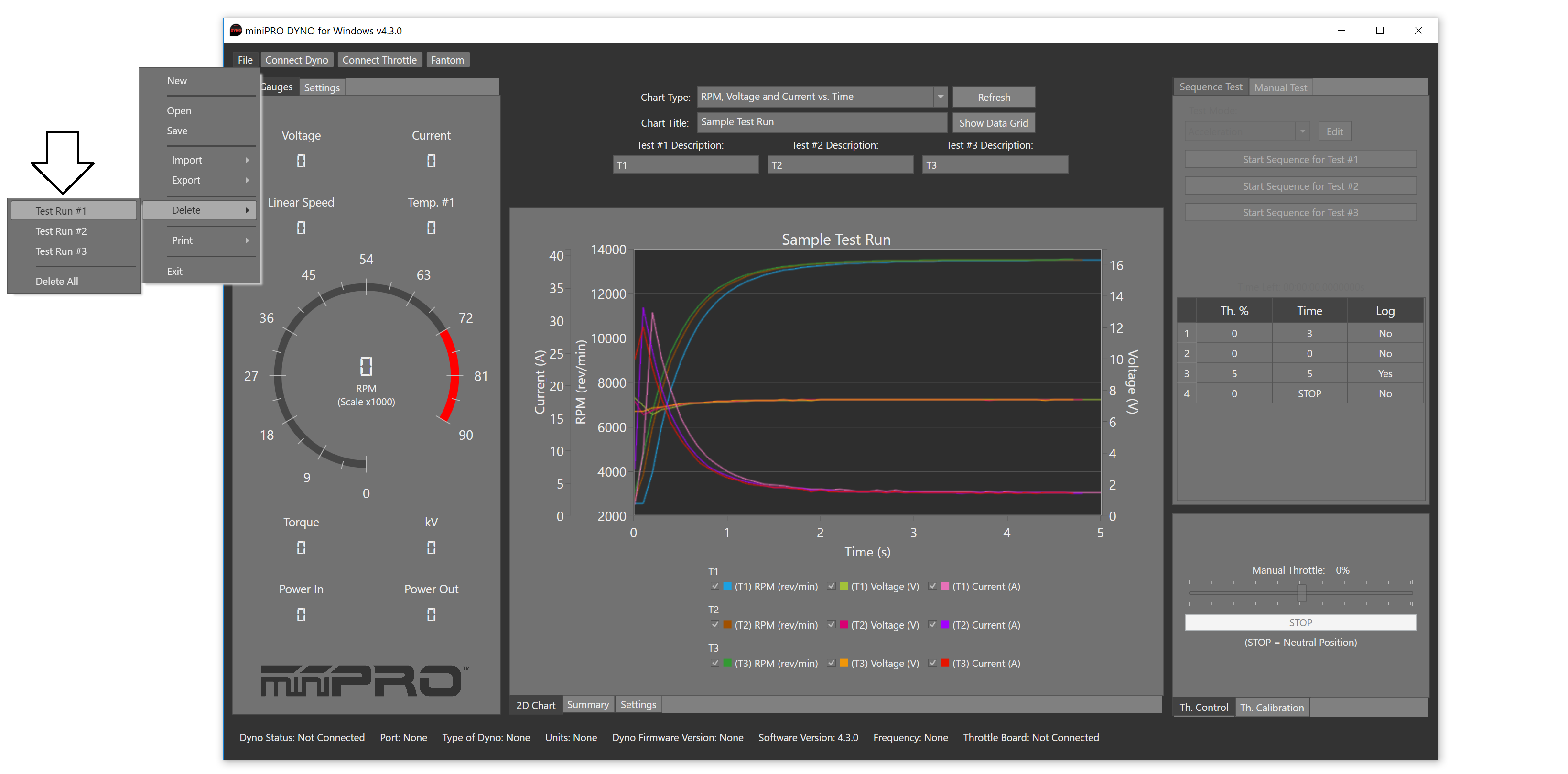Switch to Manual Test tab
This screenshot has height=774, width=1568.
click(x=1280, y=87)
